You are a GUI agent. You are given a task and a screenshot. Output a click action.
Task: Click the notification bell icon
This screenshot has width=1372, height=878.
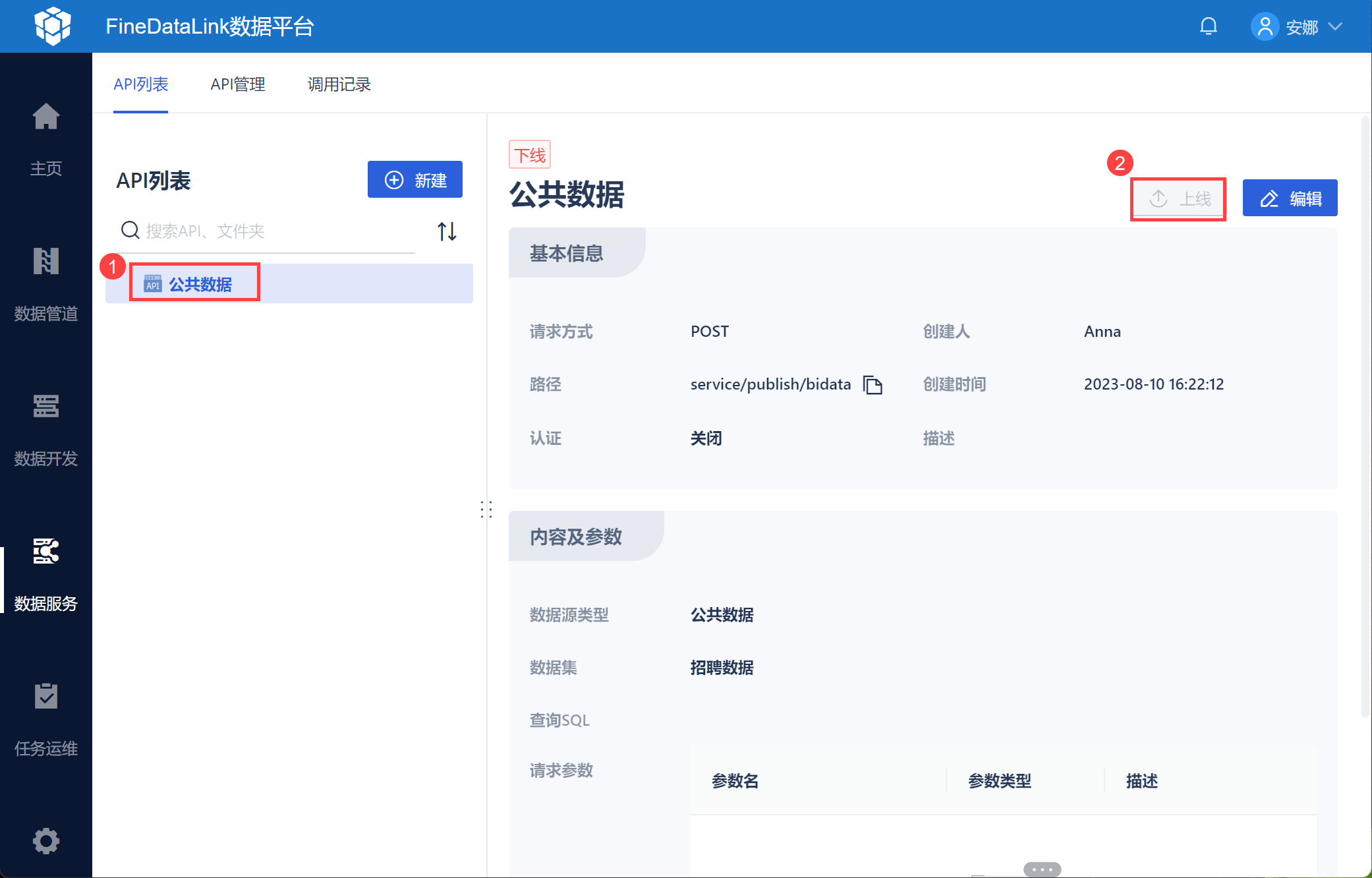[x=1208, y=26]
